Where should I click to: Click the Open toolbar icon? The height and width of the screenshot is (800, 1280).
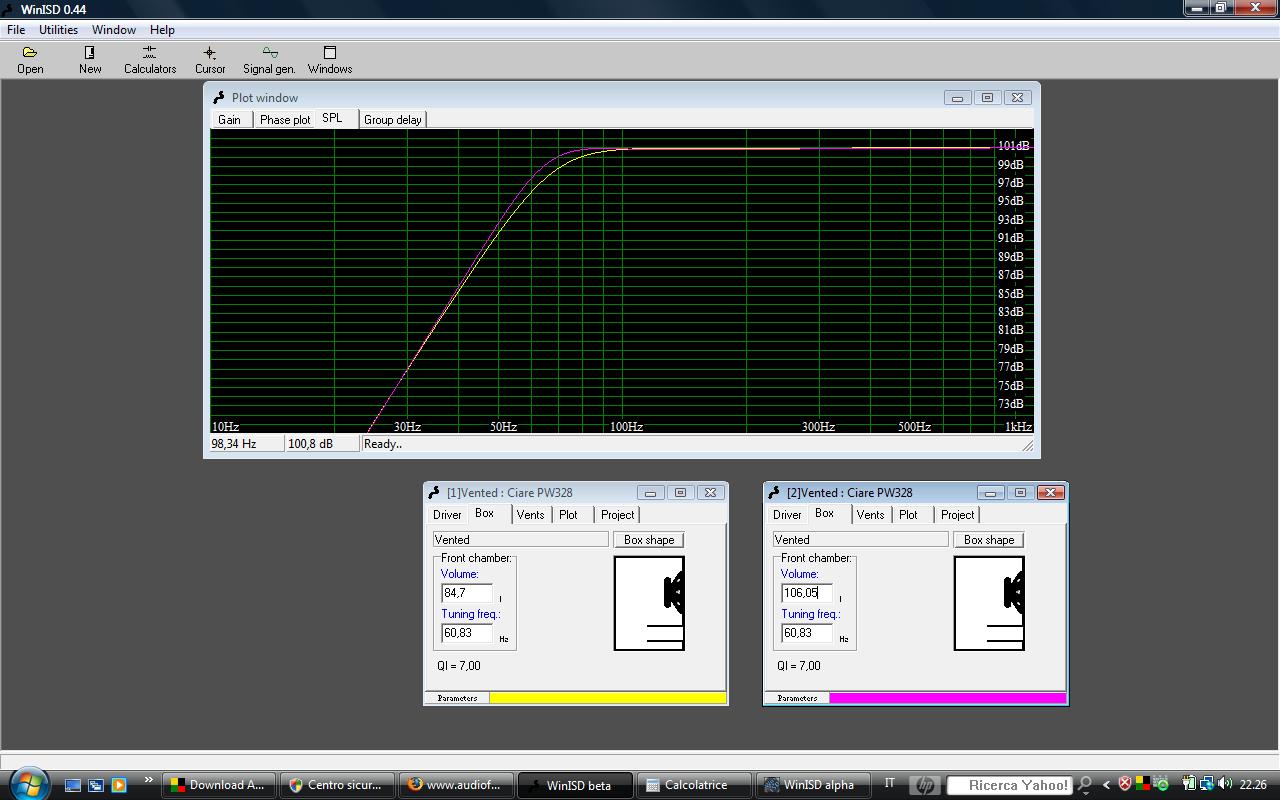[30, 59]
